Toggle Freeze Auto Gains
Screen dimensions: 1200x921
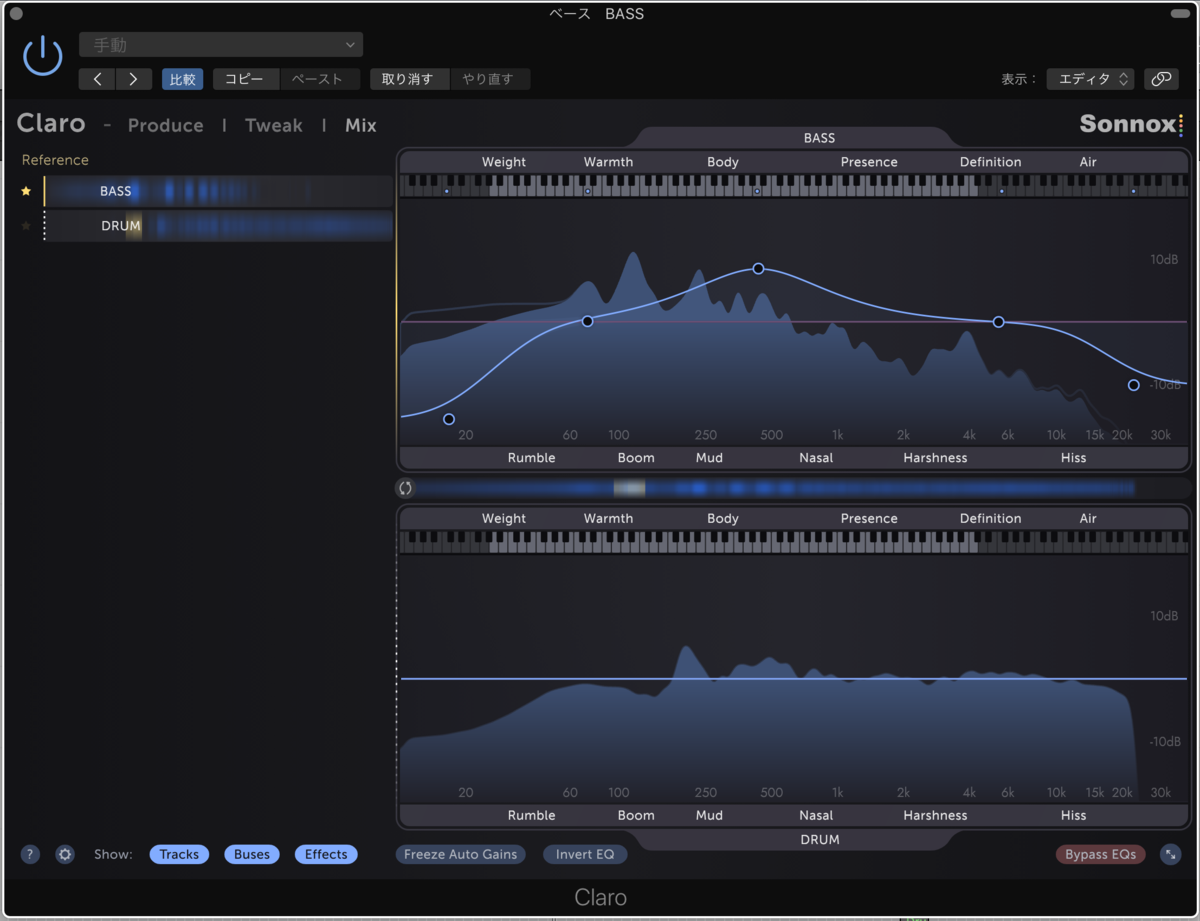460,854
